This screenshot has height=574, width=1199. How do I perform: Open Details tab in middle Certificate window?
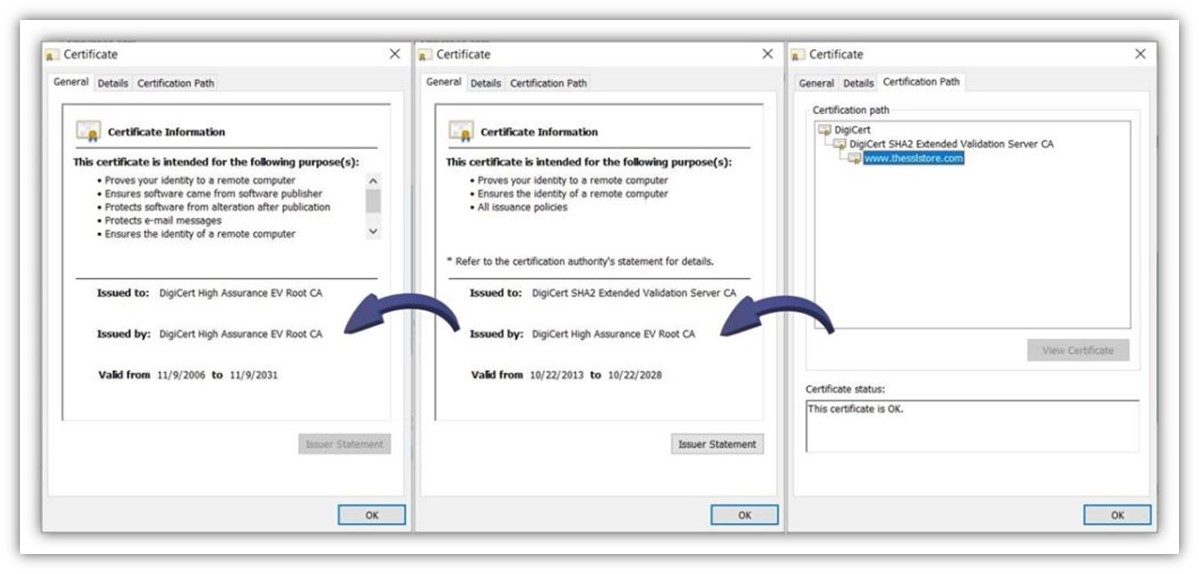486,83
